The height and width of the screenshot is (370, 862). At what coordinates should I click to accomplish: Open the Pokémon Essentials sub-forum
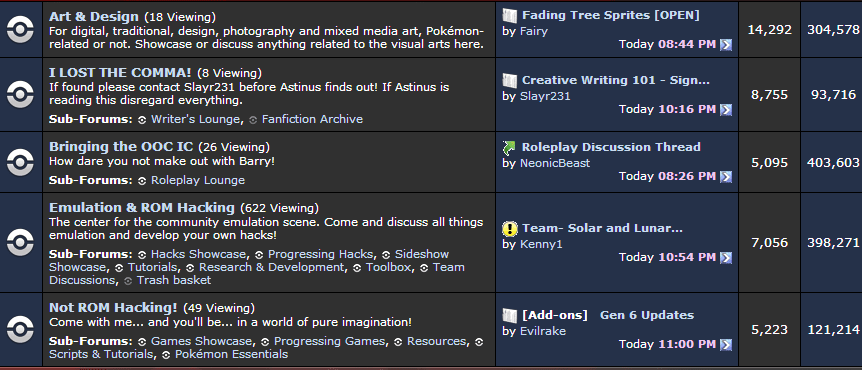click(x=231, y=354)
